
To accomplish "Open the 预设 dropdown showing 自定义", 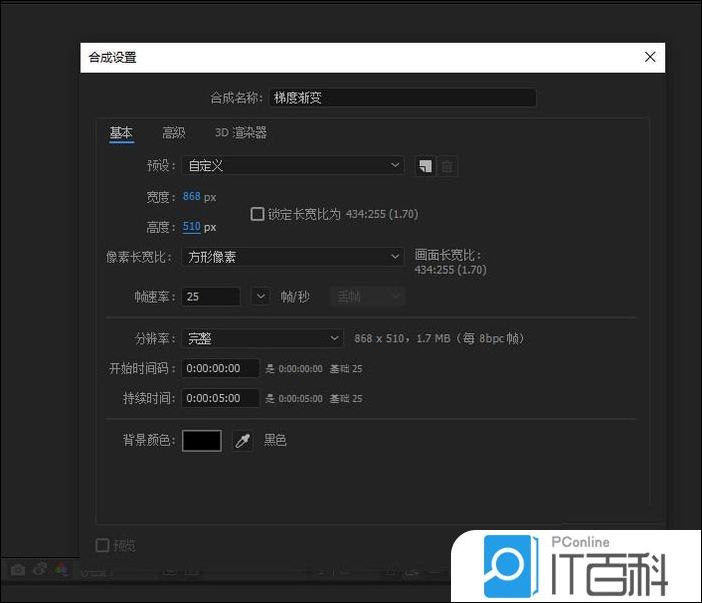I will pyautogui.click(x=293, y=166).
